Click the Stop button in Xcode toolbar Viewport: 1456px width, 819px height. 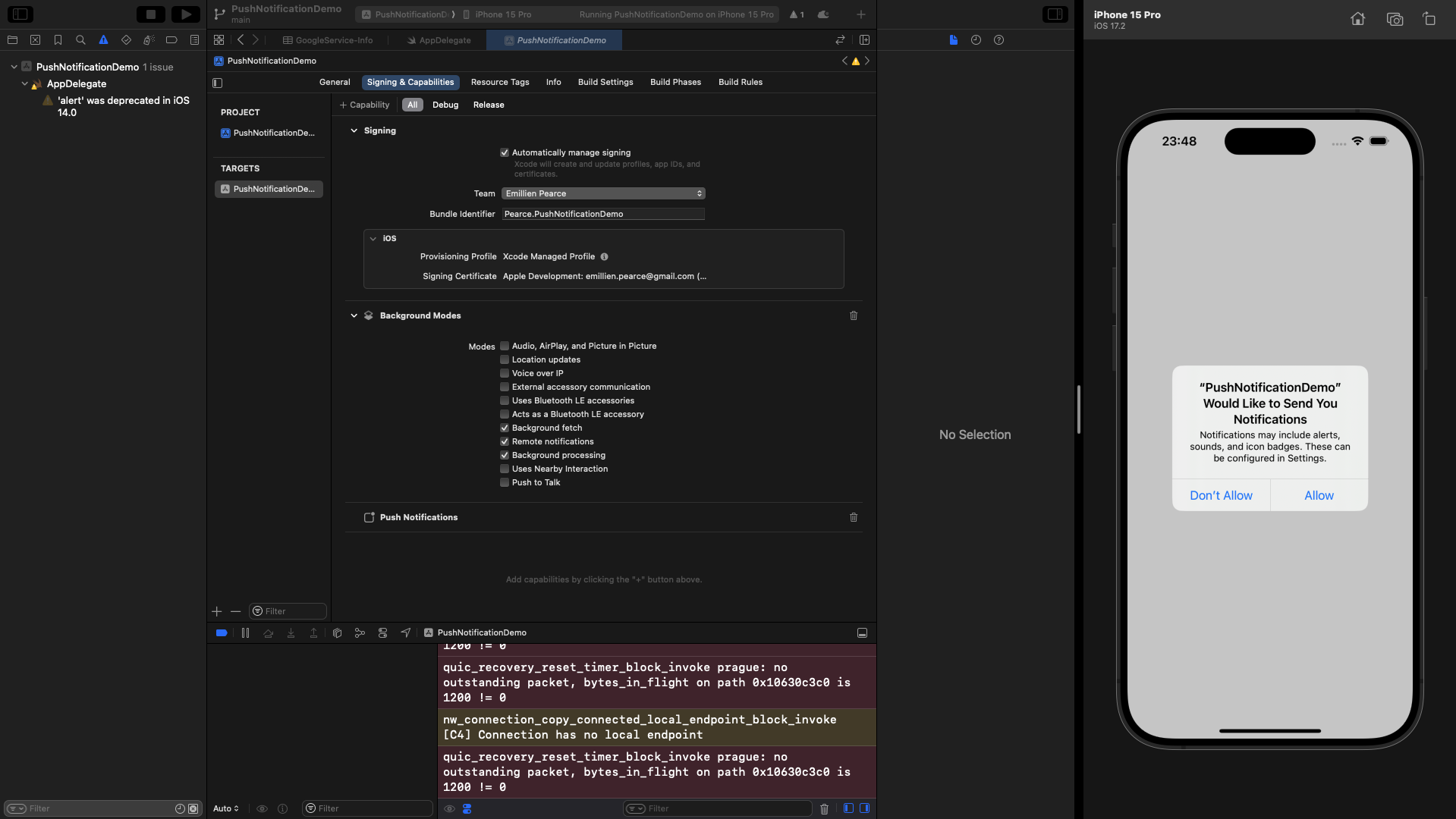coord(150,14)
